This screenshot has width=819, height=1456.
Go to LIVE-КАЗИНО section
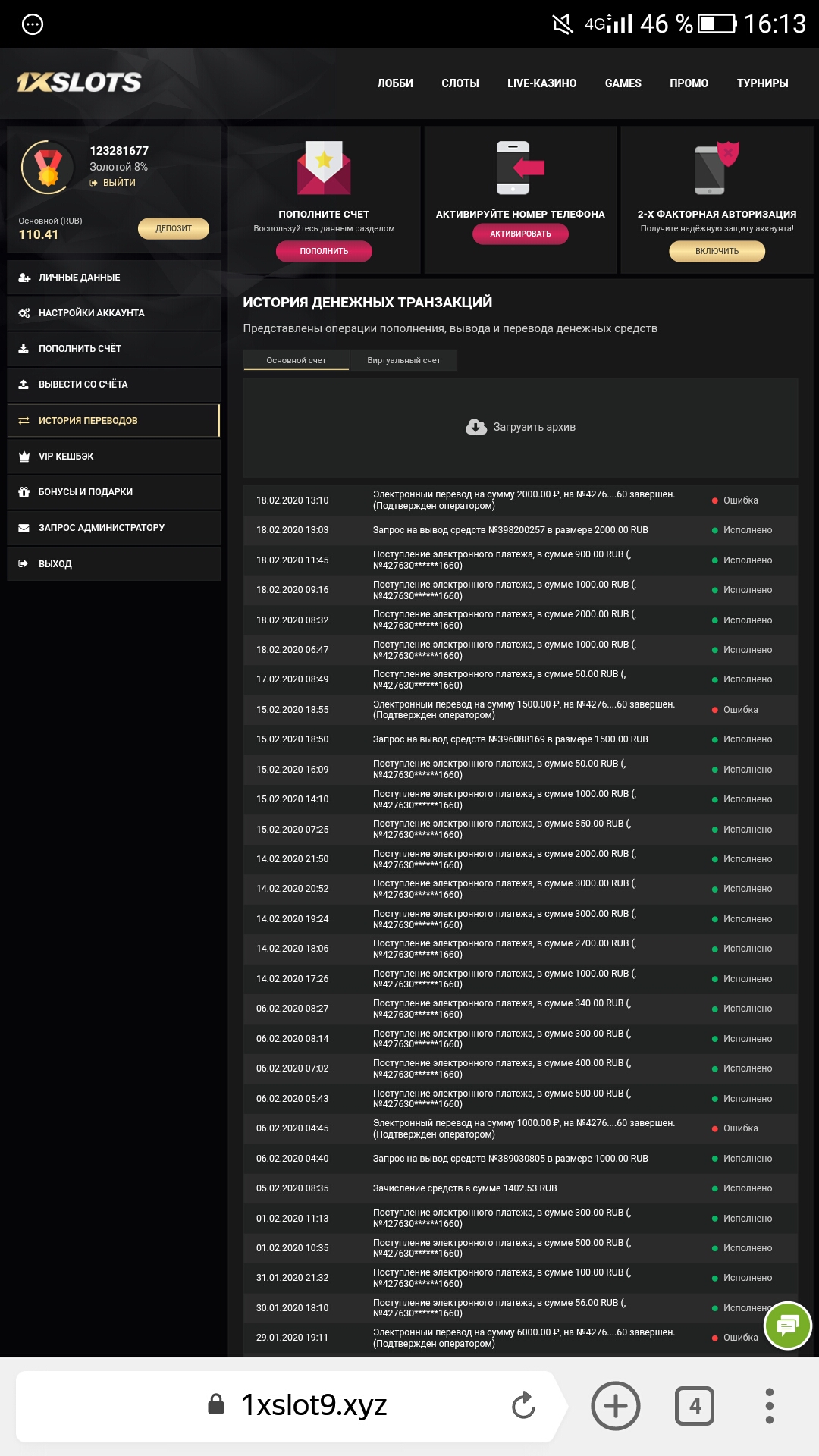pos(541,83)
